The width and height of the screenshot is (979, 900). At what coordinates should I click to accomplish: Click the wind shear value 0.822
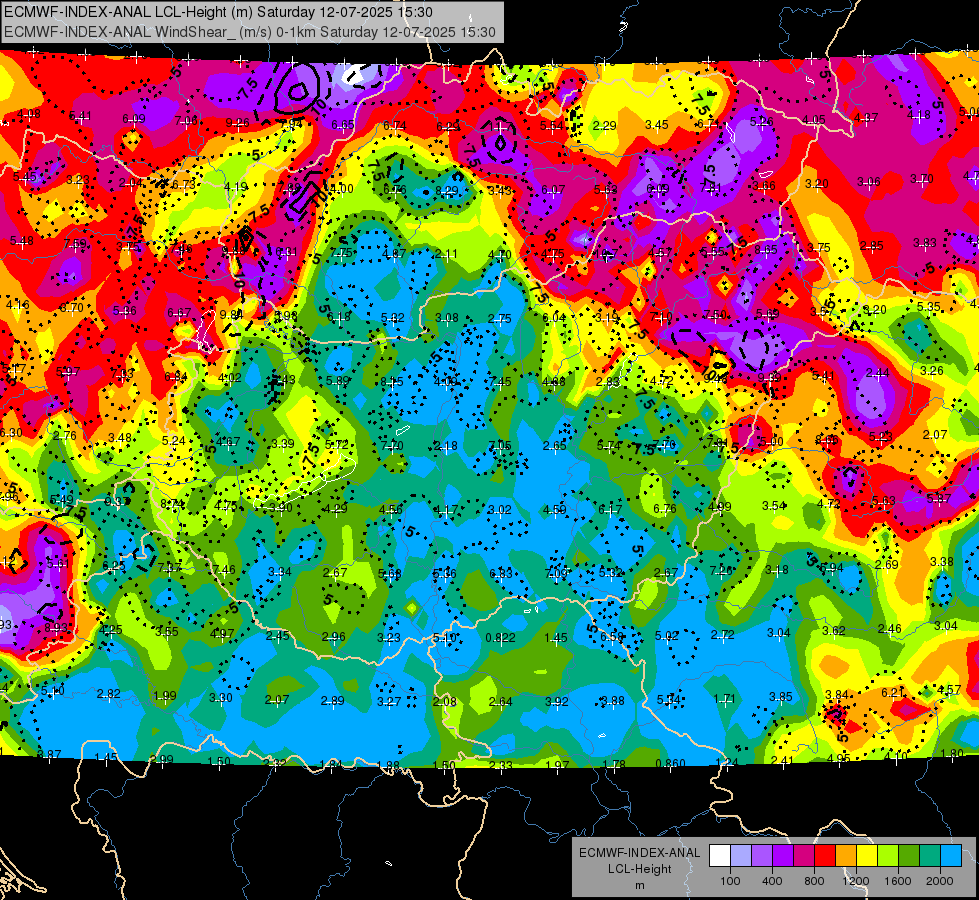pos(501,638)
